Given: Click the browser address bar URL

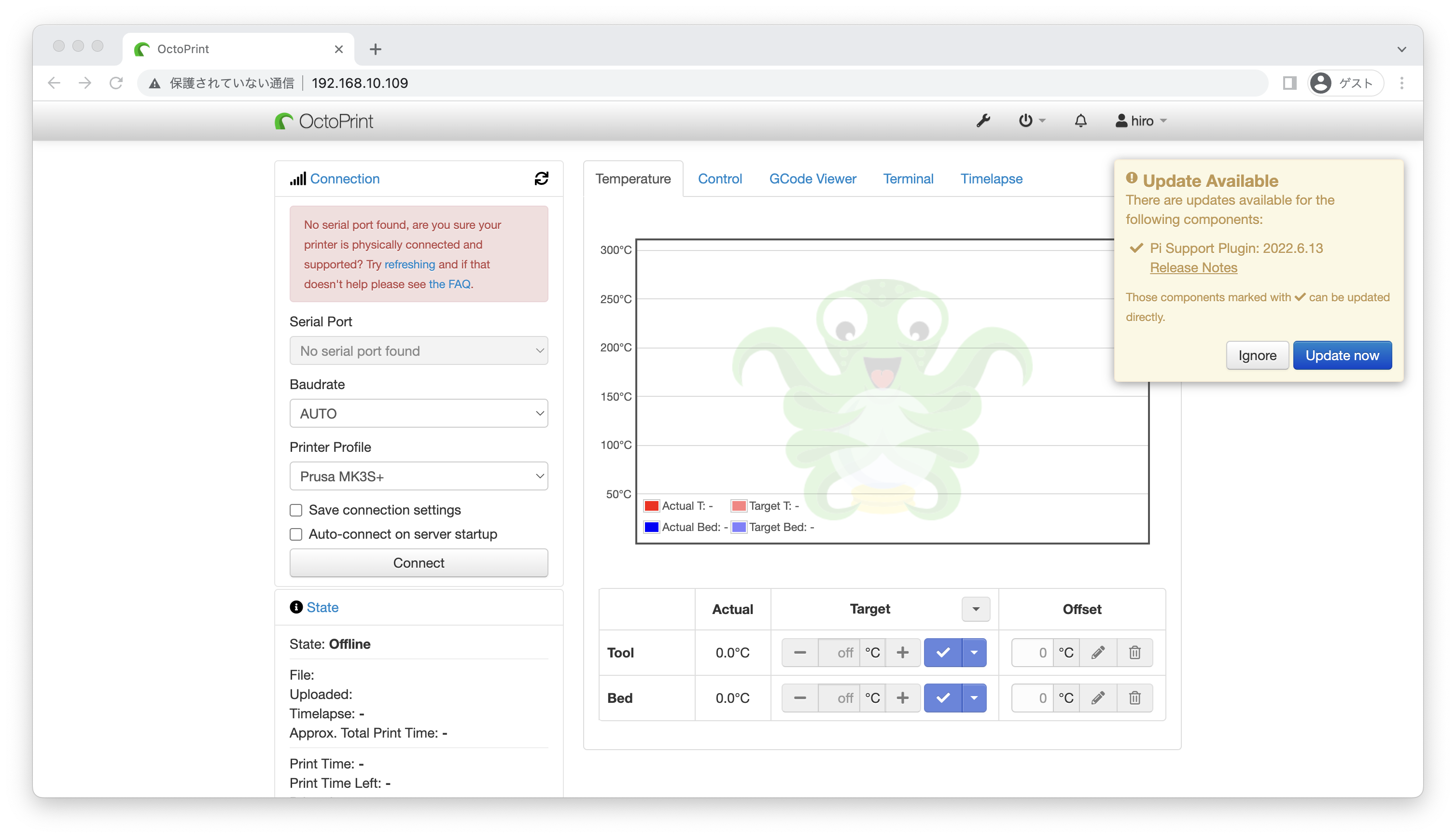Looking at the screenshot, I should click(359, 83).
